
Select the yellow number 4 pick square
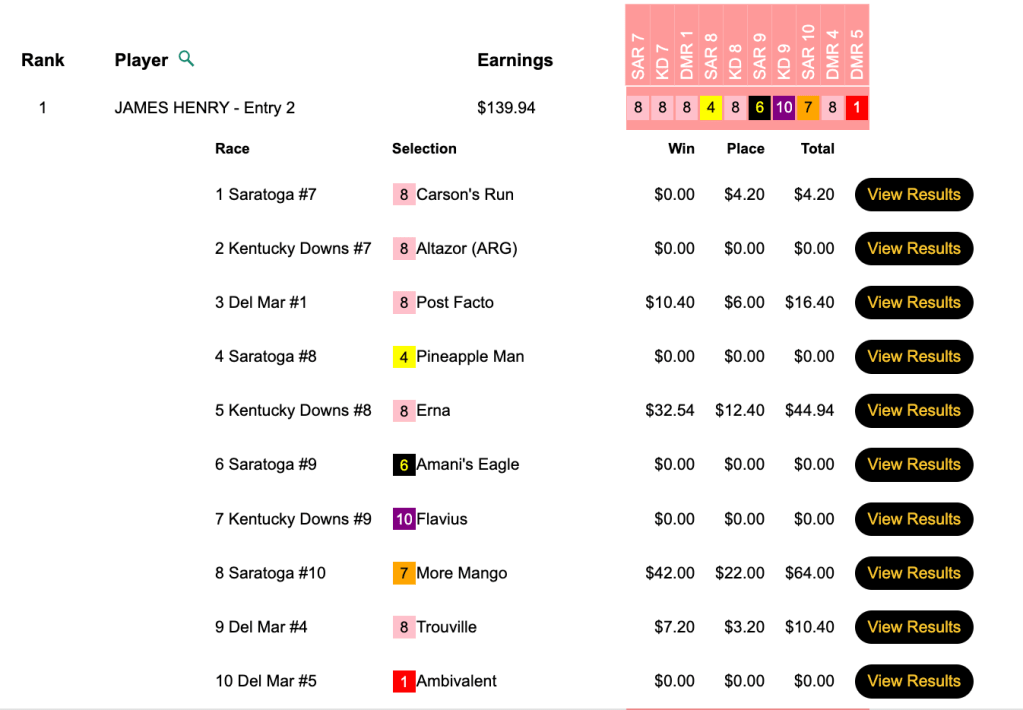pos(710,108)
